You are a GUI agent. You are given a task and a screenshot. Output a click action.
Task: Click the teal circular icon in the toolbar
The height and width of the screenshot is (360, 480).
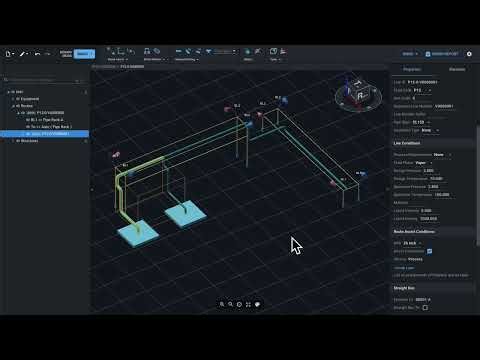pyautogui.click(x=247, y=51)
